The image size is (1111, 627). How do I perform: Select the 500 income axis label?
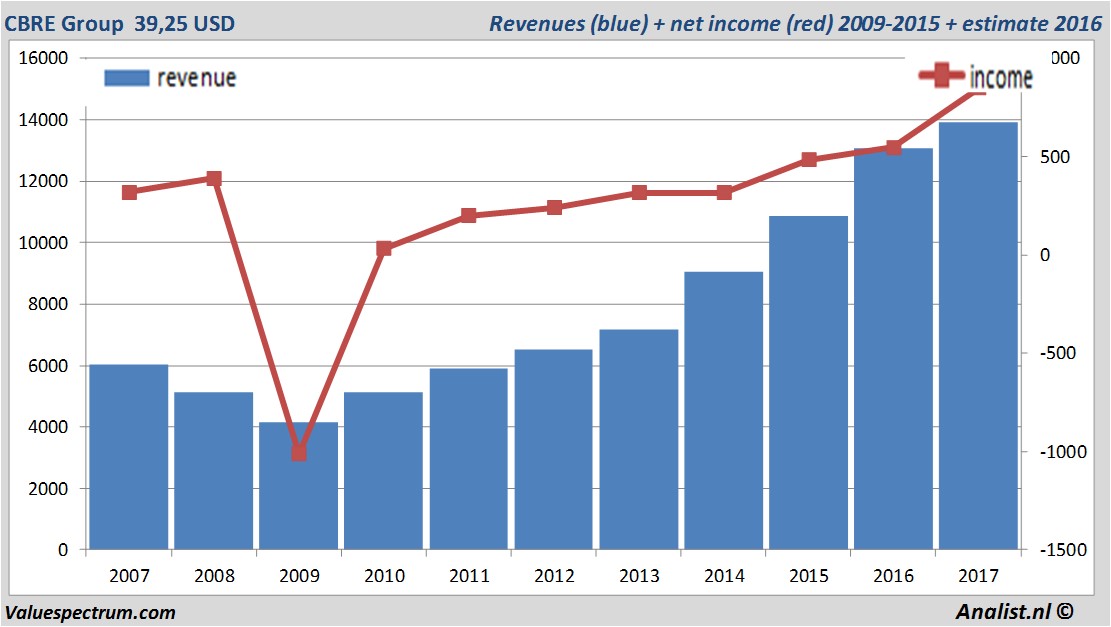point(1055,157)
